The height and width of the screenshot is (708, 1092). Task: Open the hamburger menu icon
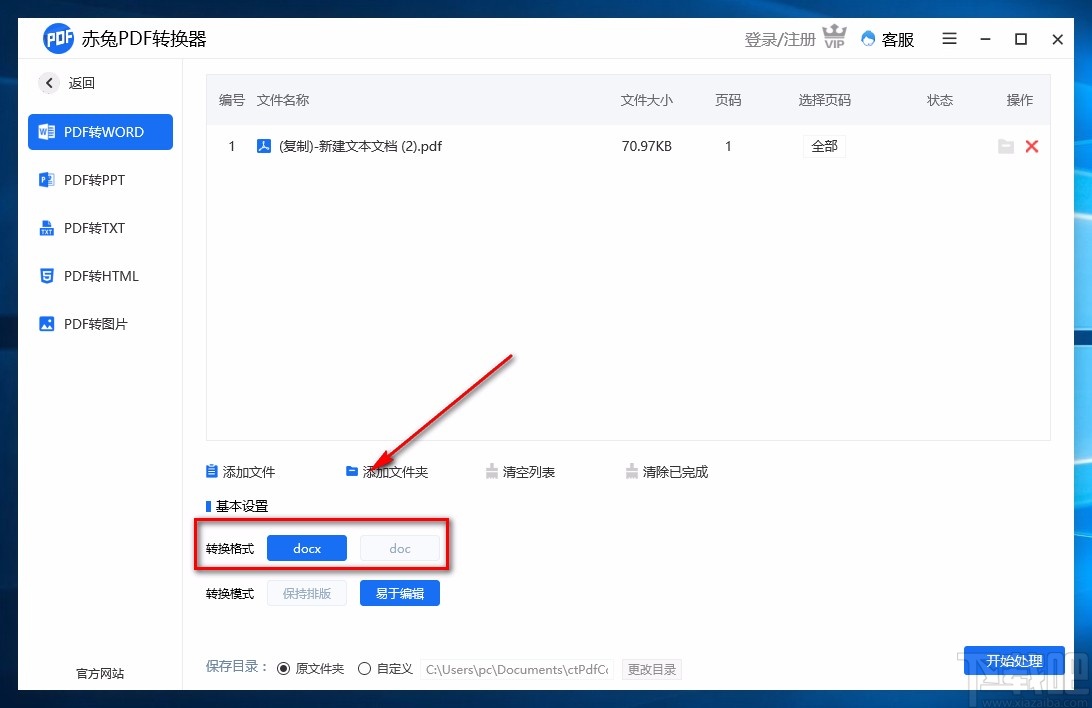(949, 39)
